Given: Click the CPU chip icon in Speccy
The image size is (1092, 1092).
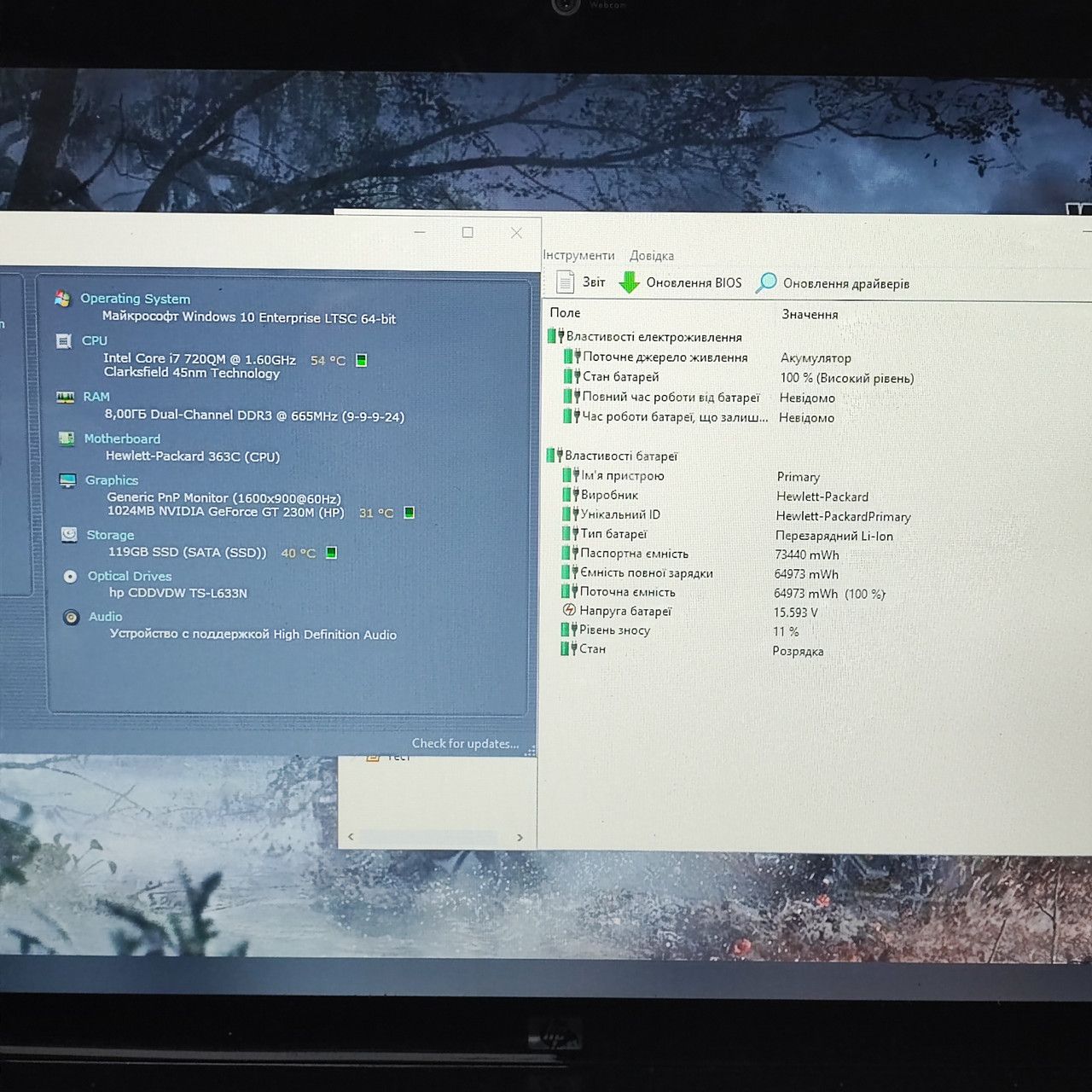Looking at the screenshot, I should tap(63, 341).
